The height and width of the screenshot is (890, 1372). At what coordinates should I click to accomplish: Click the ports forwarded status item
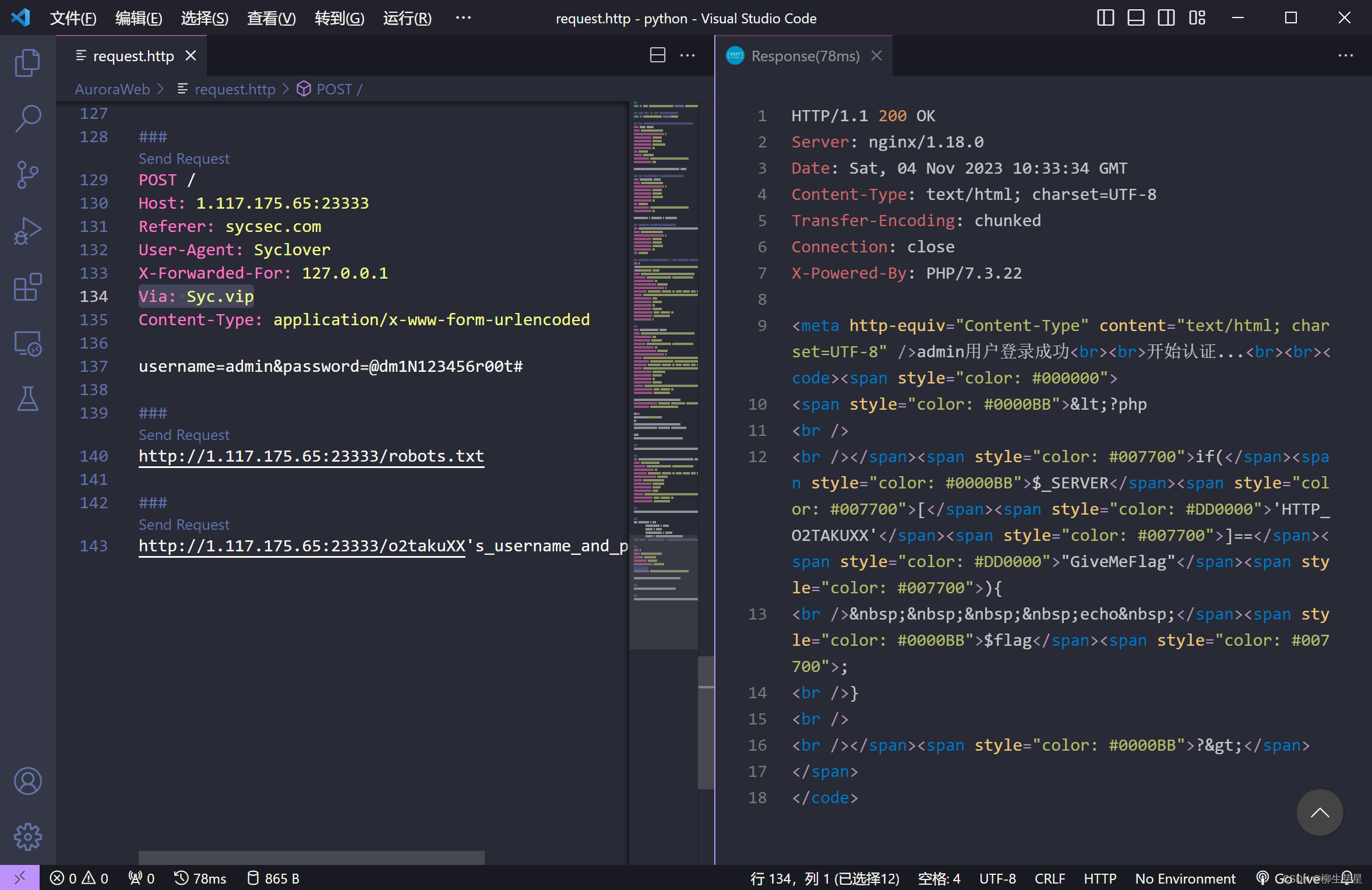(141, 878)
